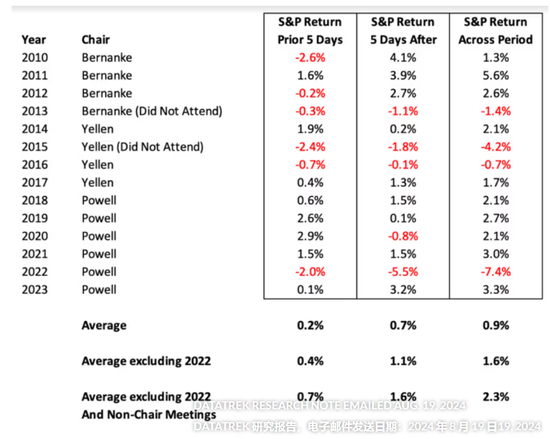Click the Average across period value 0.9%
Screen dimensions: 550x439
(x=496, y=325)
